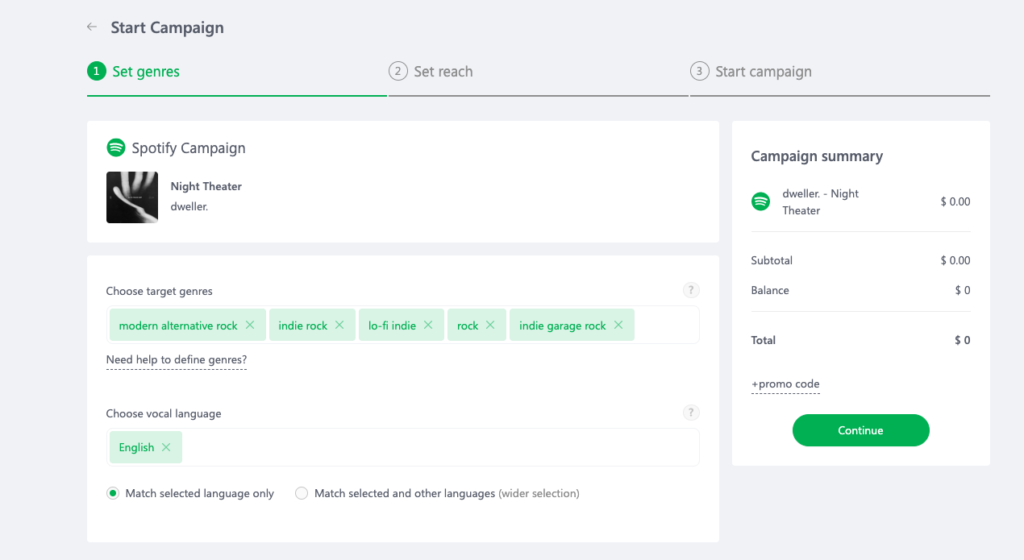Click the indie garage rock tag label

[562, 326]
